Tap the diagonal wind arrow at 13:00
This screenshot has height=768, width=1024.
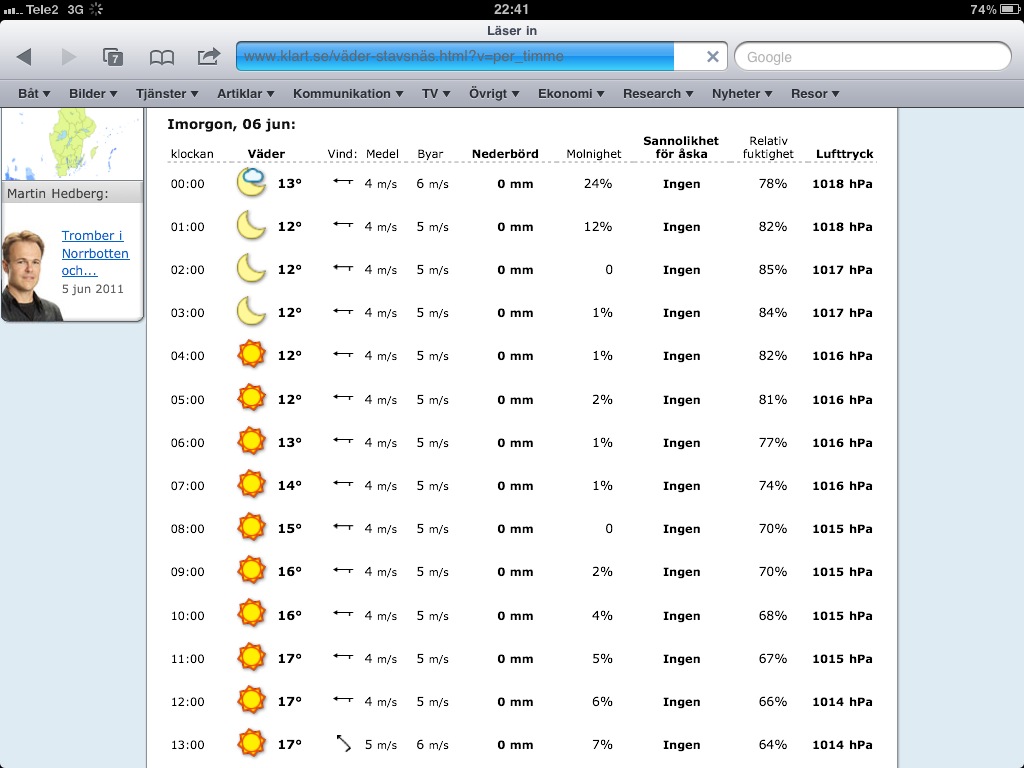point(344,743)
